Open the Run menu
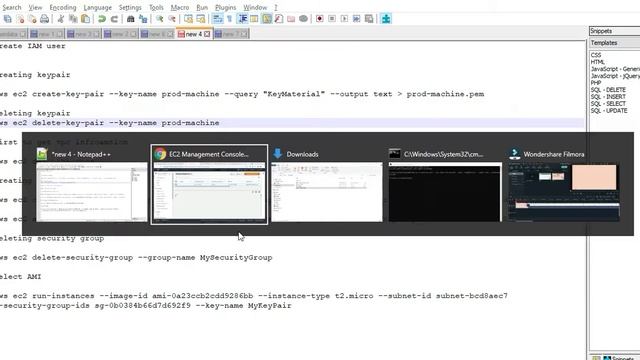The height and width of the screenshot is (360, 640). coord(202,7)
